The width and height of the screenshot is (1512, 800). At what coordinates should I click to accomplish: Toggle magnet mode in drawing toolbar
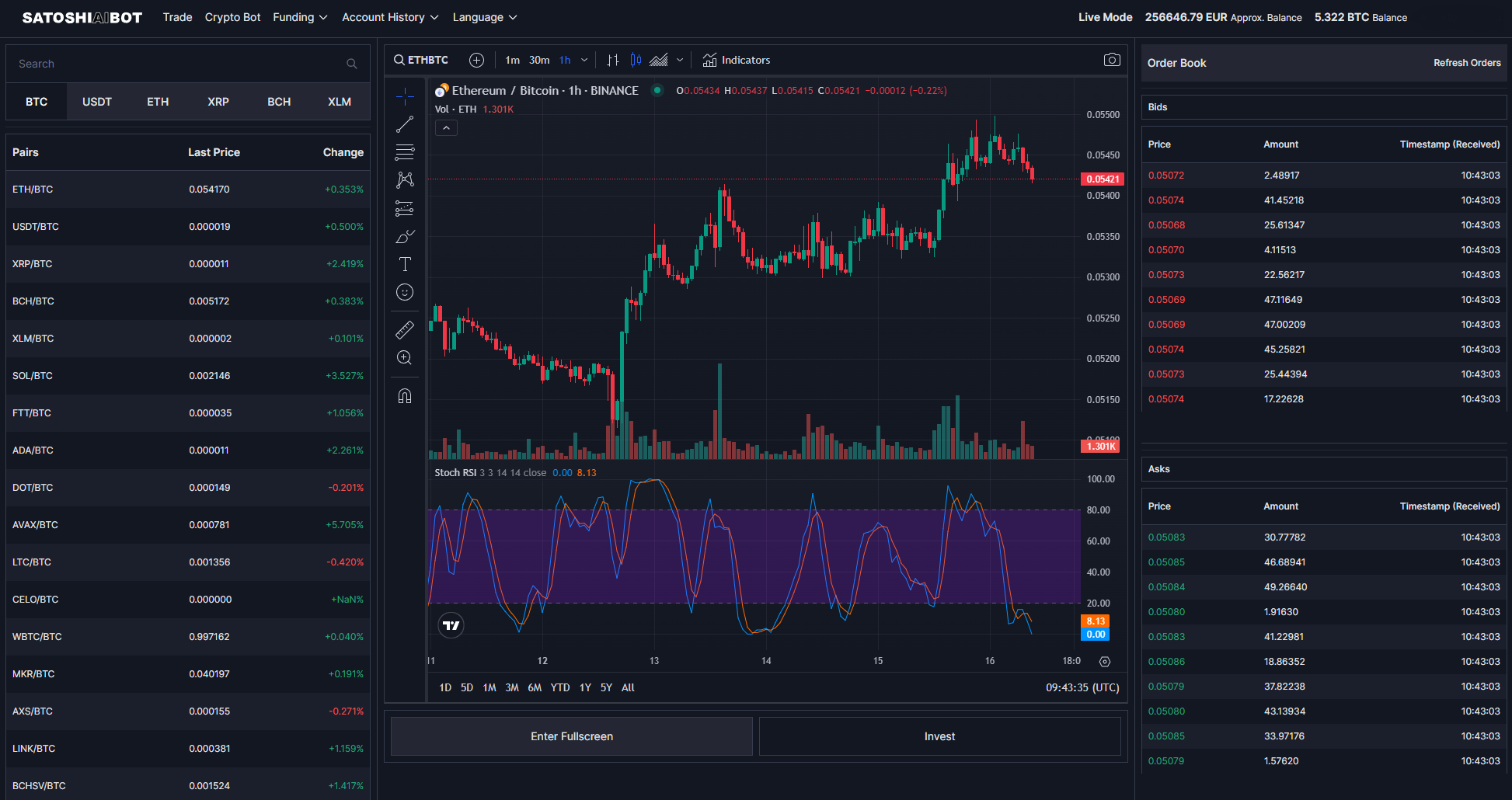coord(405,396)
